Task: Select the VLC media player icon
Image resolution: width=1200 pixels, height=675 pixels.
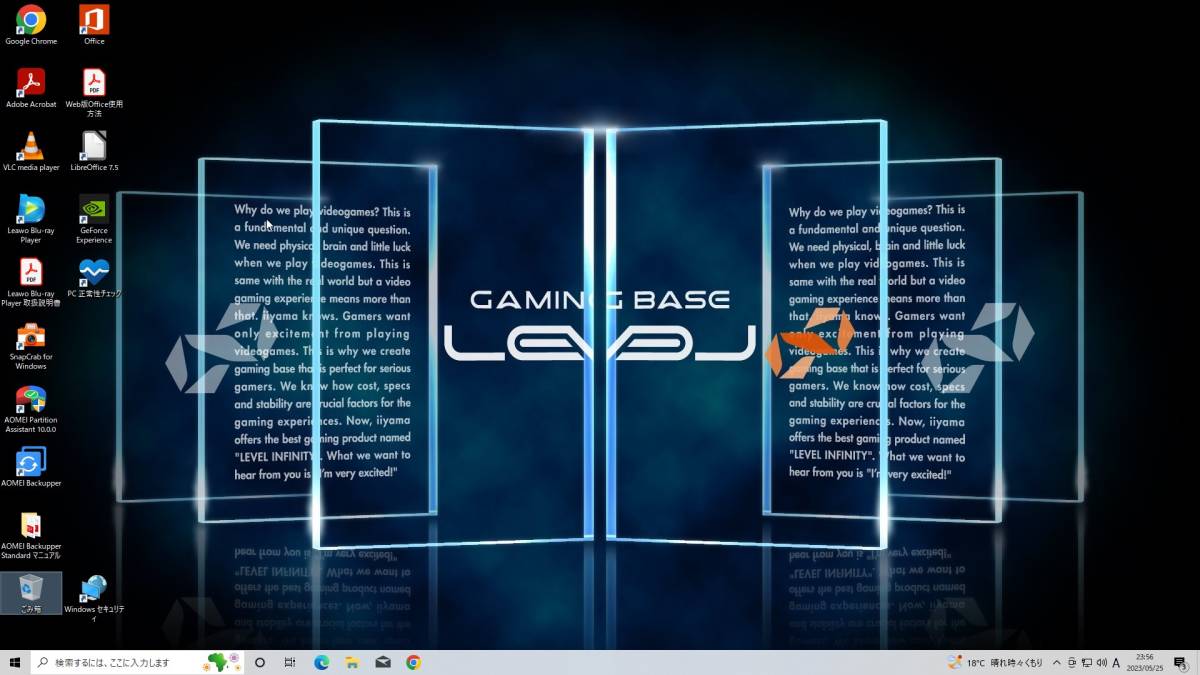Action: click(31, 151)
